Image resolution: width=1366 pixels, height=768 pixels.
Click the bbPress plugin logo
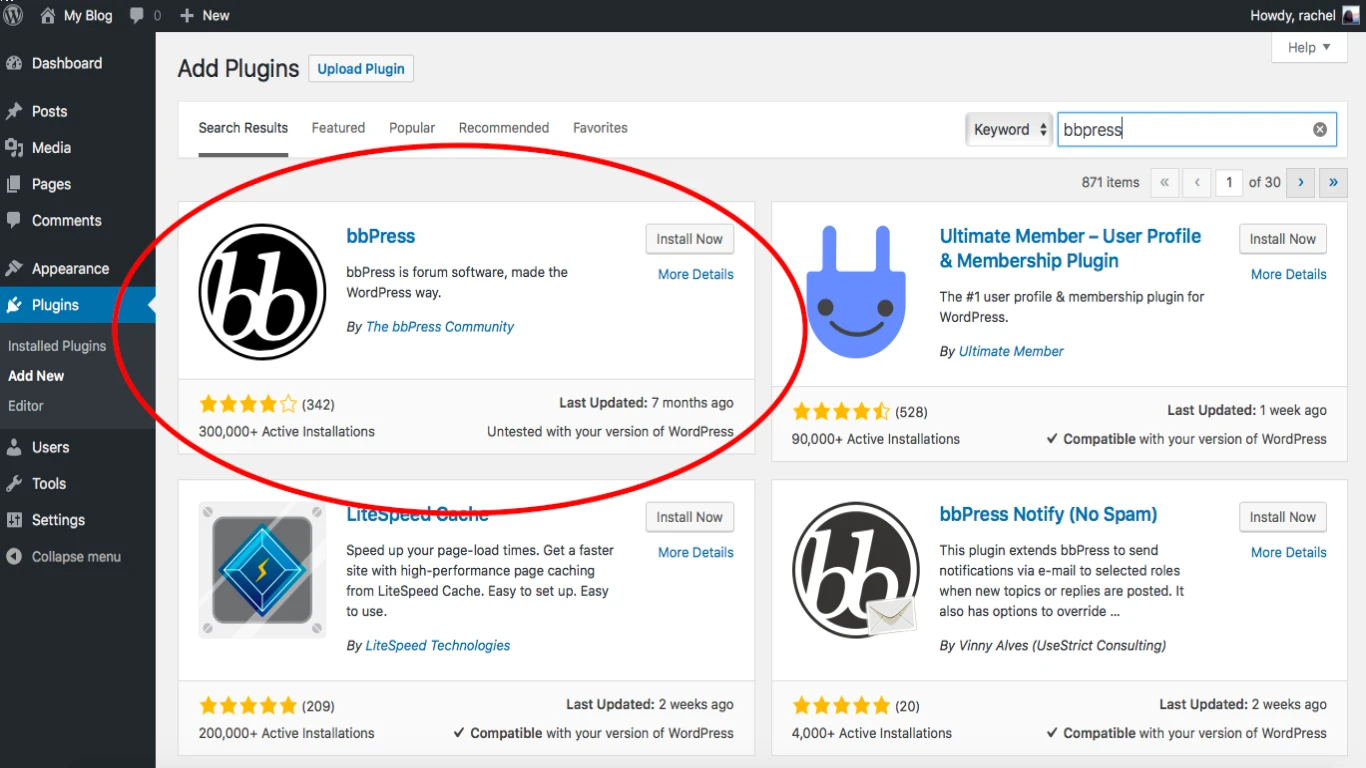click(263, 291)
